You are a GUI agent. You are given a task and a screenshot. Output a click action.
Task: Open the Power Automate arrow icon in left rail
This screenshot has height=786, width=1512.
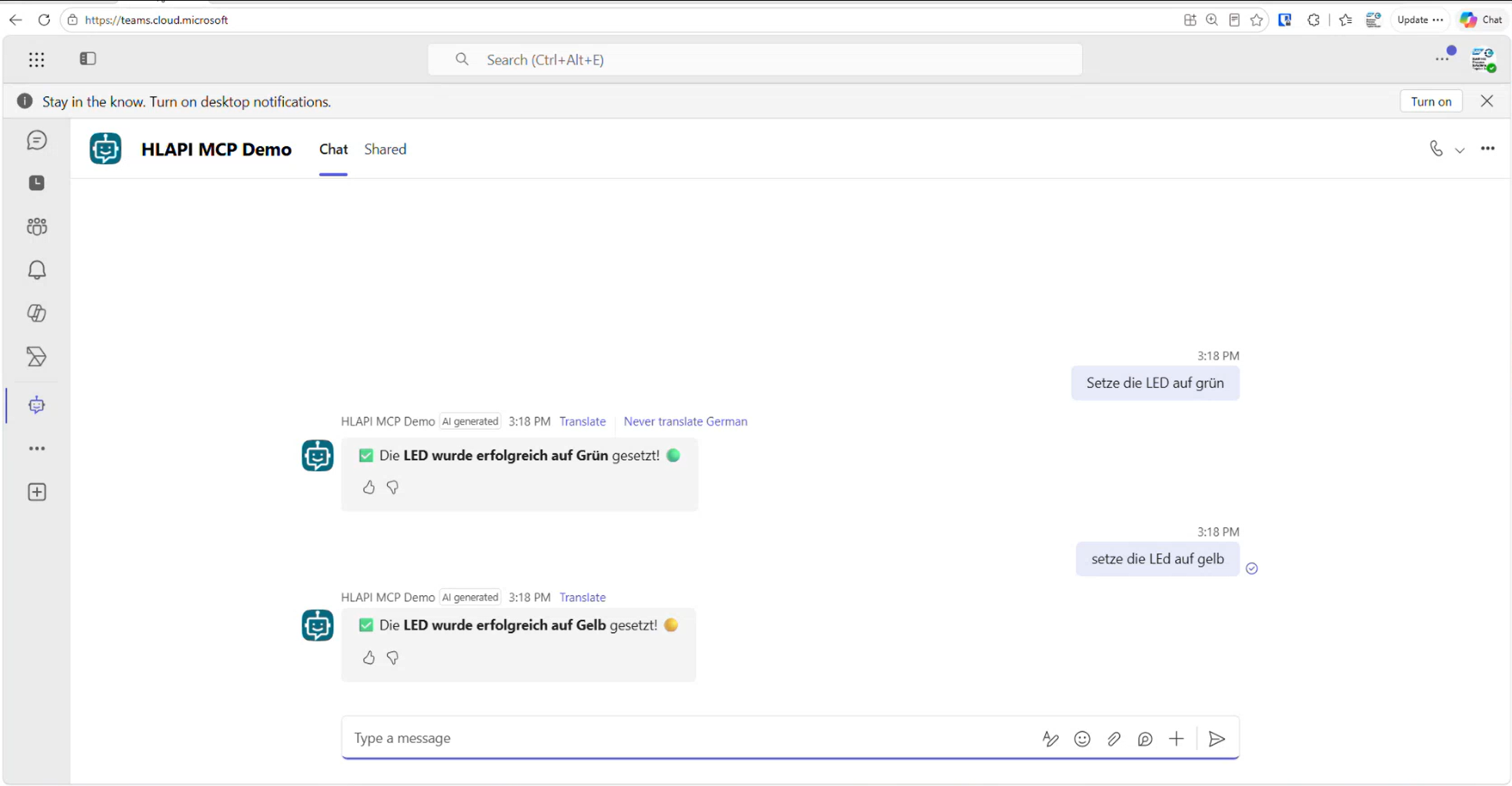click(37, 356)
